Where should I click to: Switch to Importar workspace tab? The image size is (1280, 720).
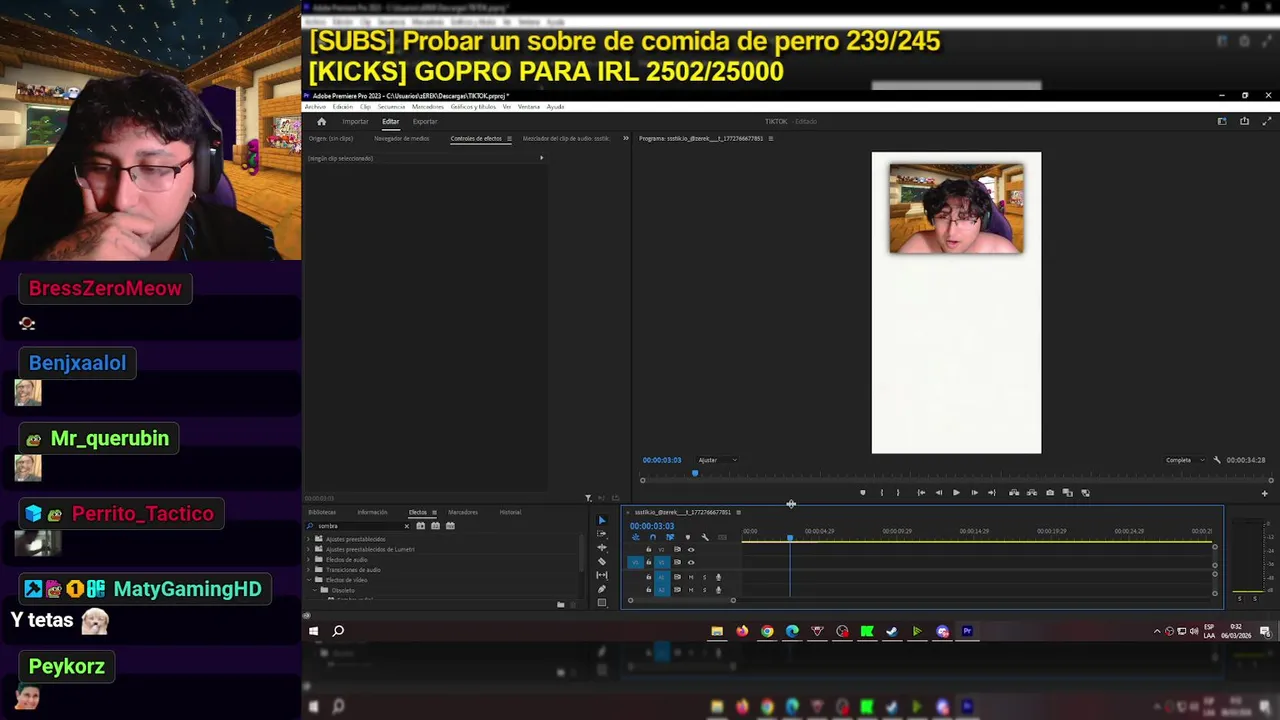[x=355, y=122]
